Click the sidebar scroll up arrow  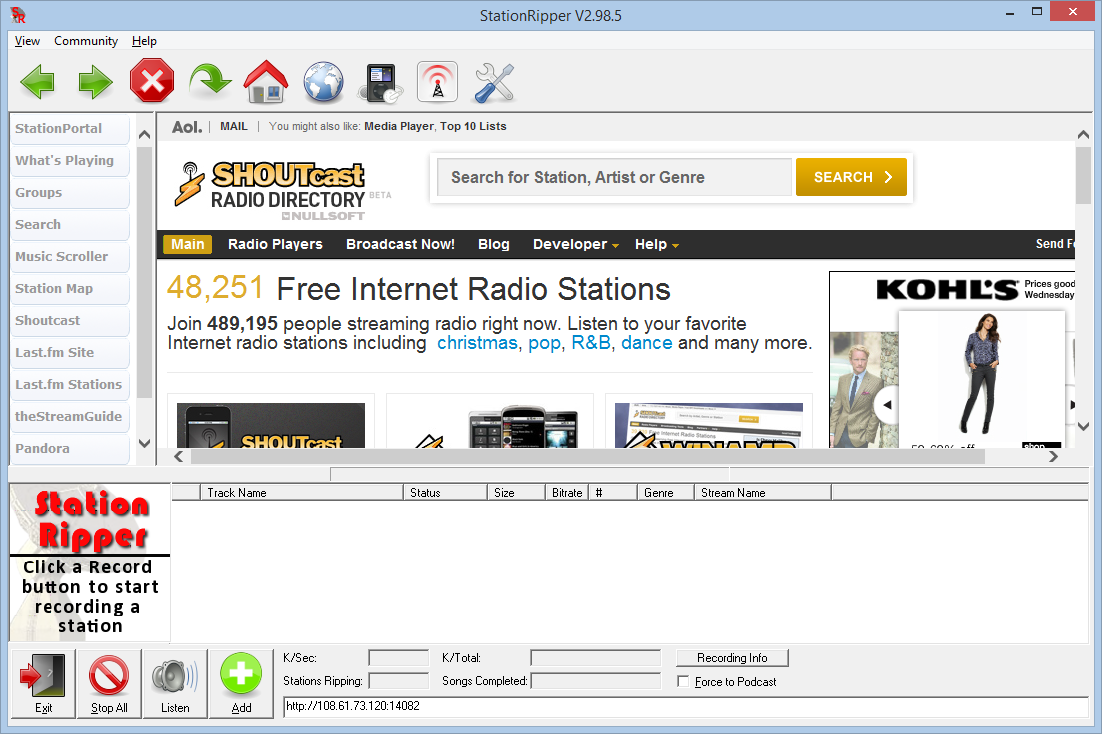(x=145, y=134)
